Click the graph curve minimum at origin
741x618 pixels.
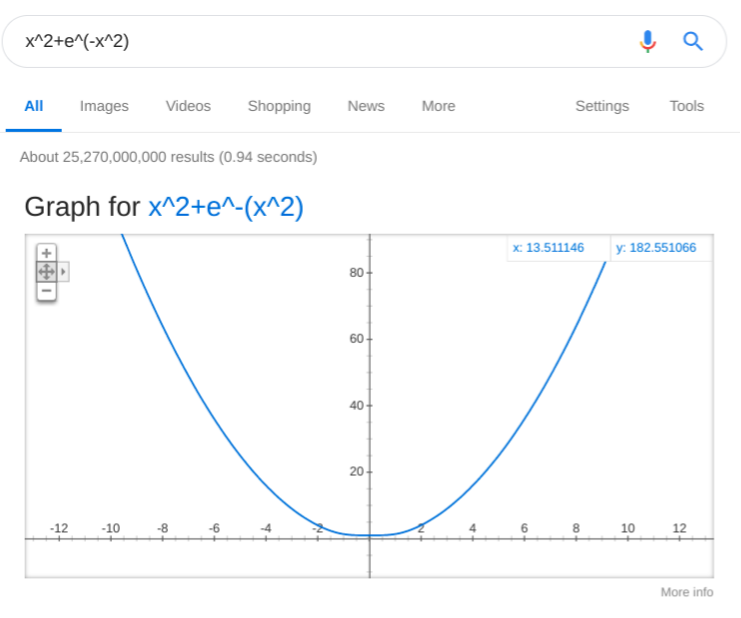point(370,535)
